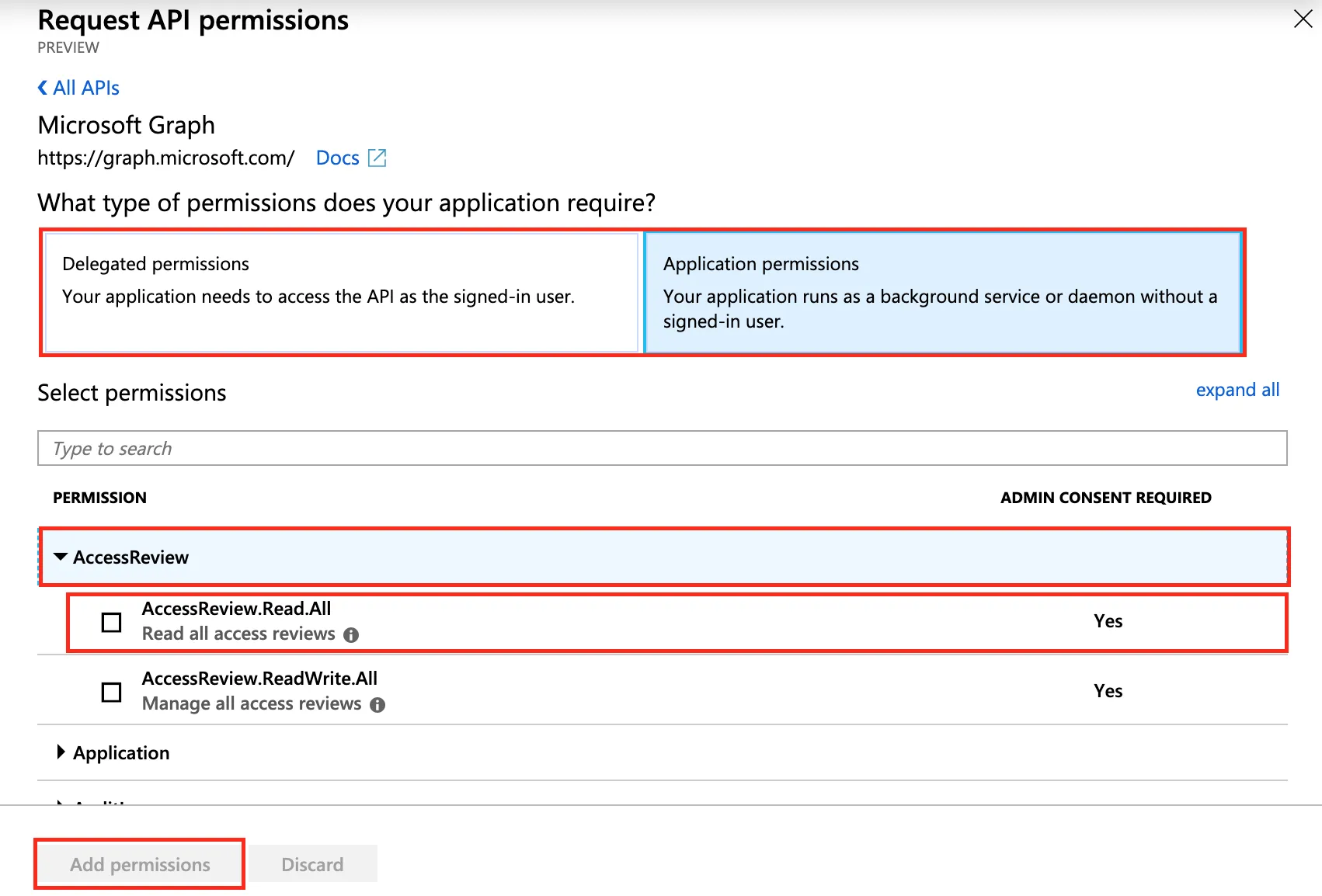This screenshot has height=896, width=1322.
Task: Click info icon beside Read all access reviews
Action: point(351,634)
